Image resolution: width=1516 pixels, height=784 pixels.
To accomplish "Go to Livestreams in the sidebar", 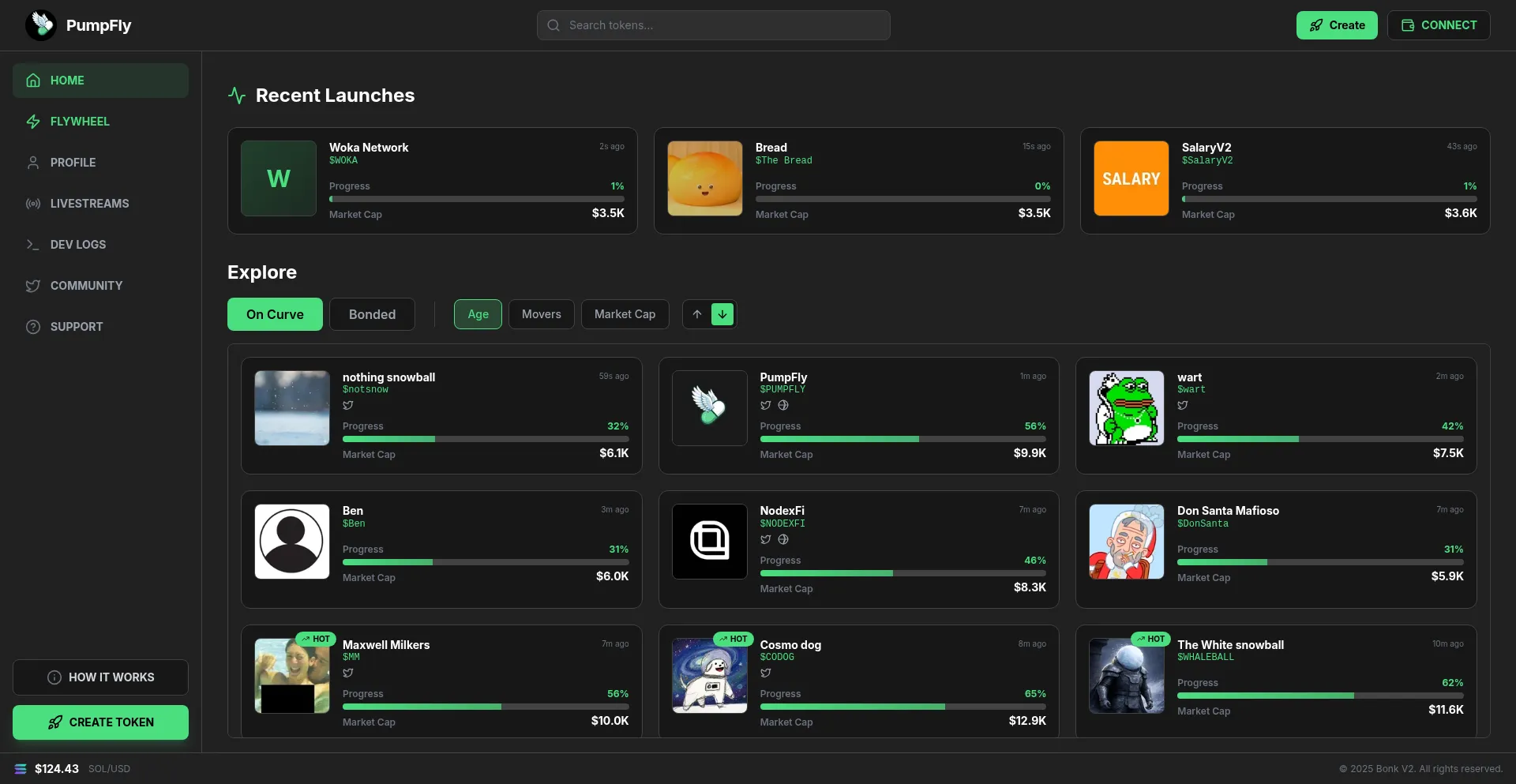I will [89, 204].
